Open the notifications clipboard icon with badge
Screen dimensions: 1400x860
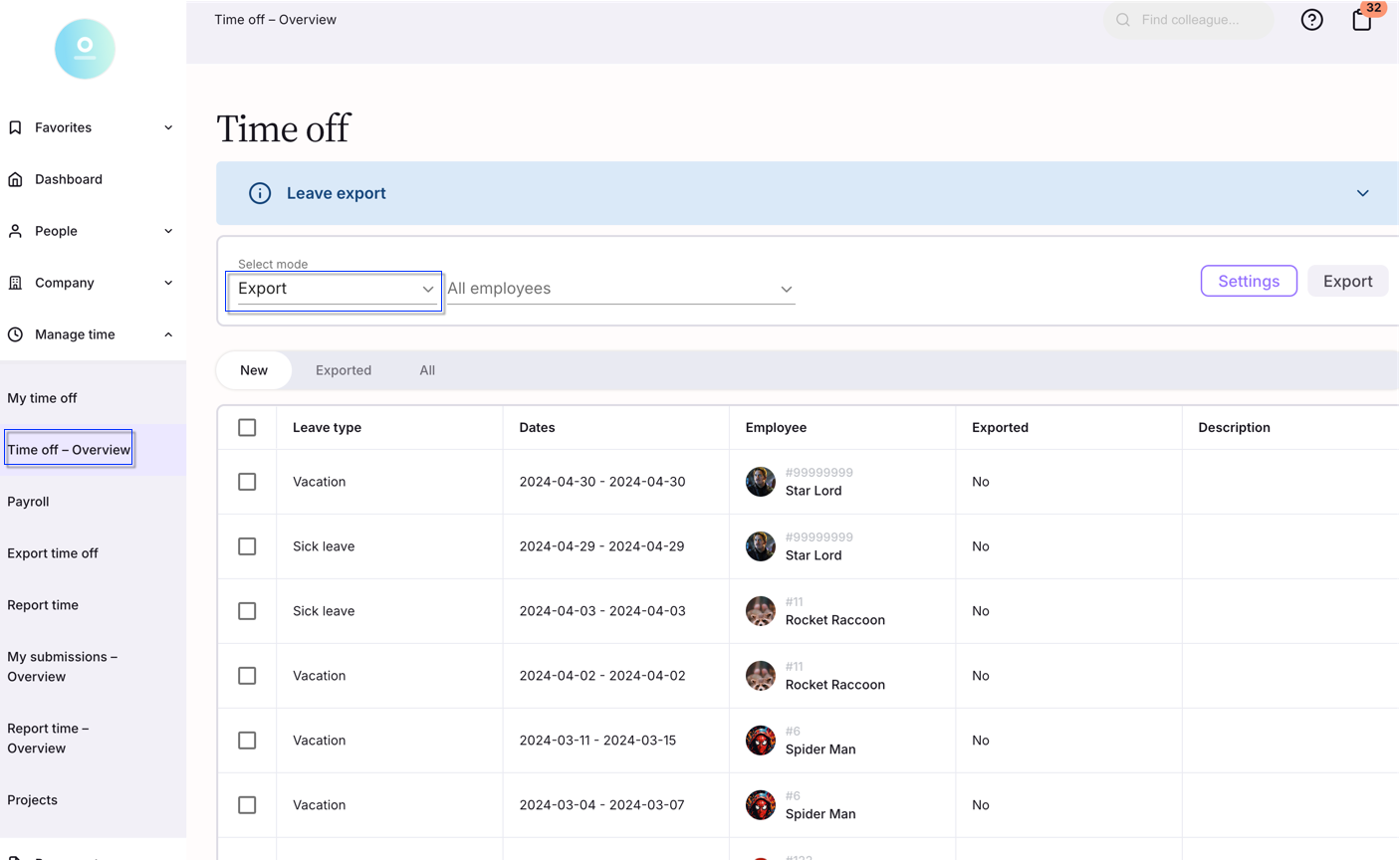coord(1361,20)
